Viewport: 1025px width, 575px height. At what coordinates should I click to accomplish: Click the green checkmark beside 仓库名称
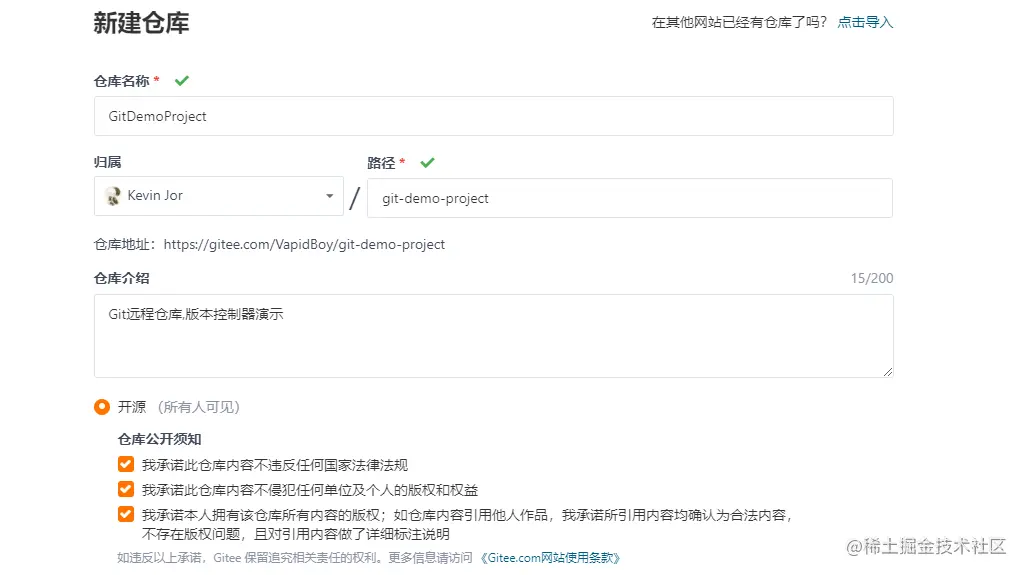click(182, 81)
